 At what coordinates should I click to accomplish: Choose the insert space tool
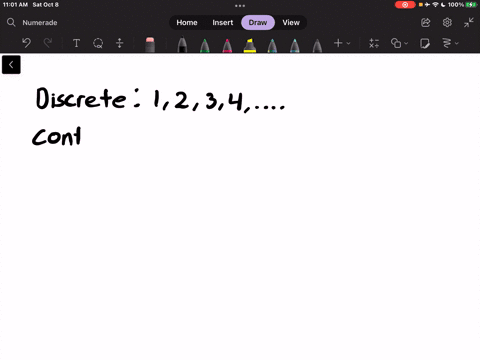tap(120, 43)
